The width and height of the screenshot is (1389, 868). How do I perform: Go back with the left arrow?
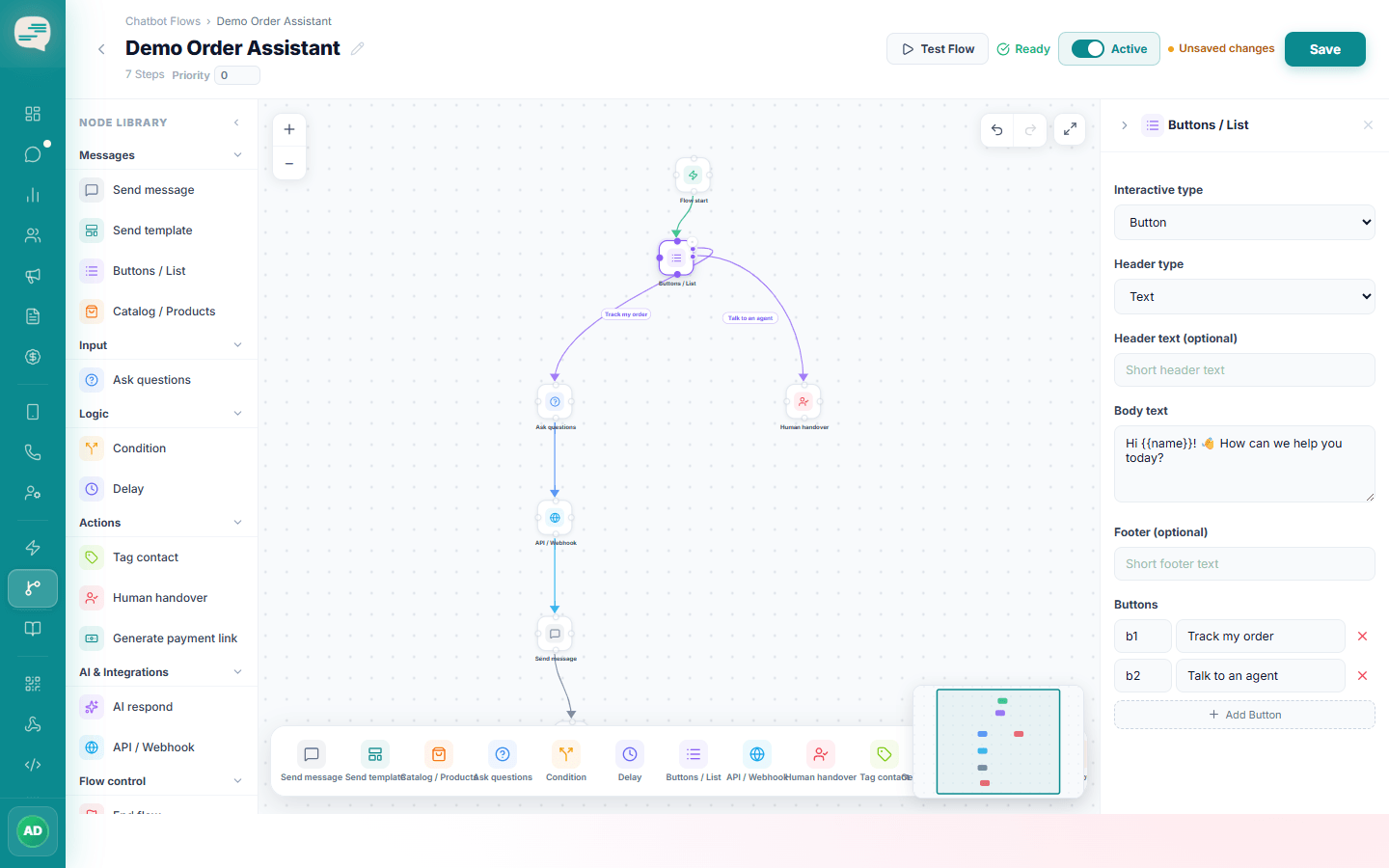(x=101, y=49)
